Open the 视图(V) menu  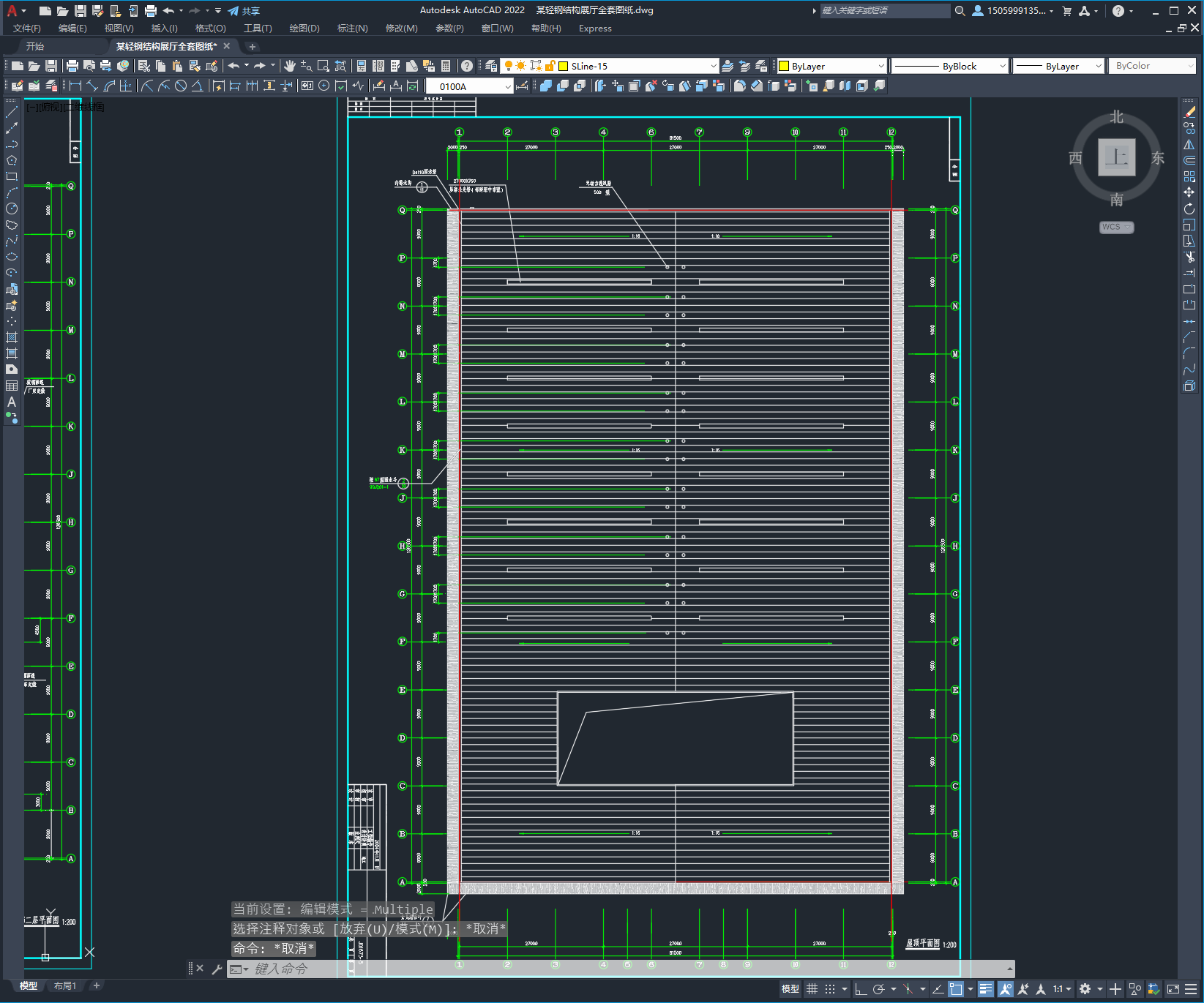point(119,29)
